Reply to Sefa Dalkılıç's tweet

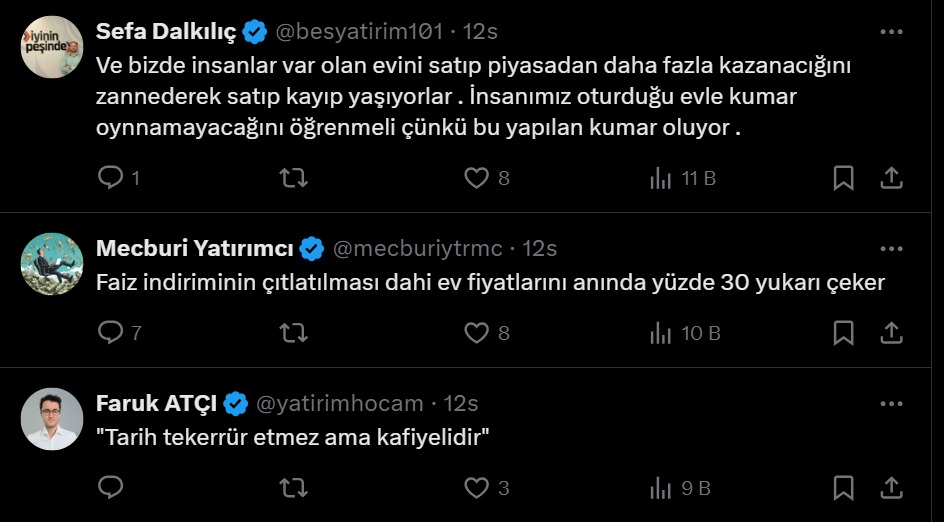[x=110, y=178]
